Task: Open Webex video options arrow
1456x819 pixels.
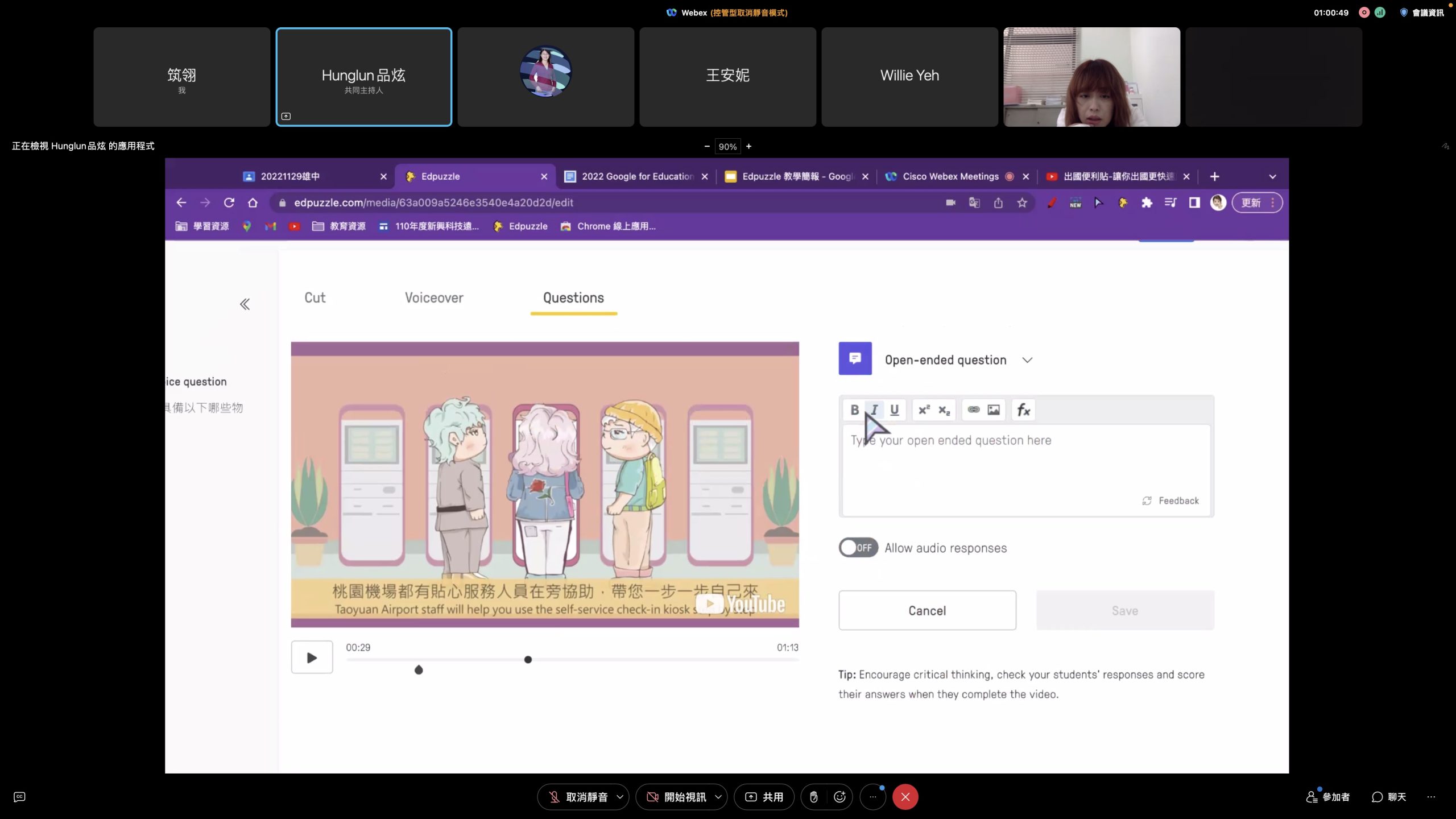Action: point(718,797)
